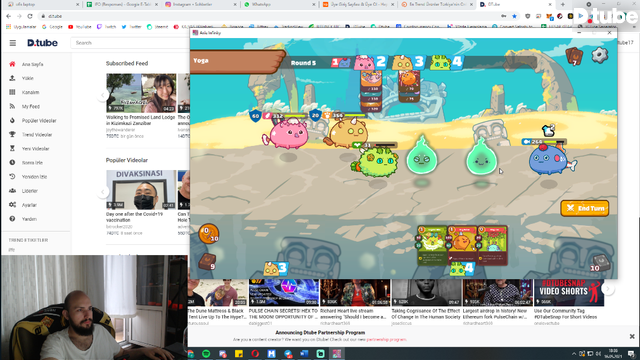Switch to the WhatsApp browser tab
The width and height of the screenshot is (640, 360).
point(280,4)
